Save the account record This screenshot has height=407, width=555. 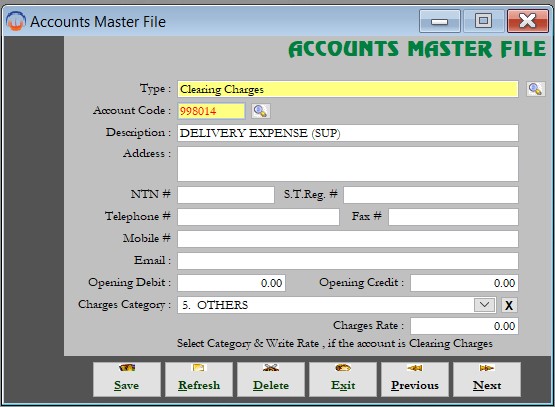127,379
